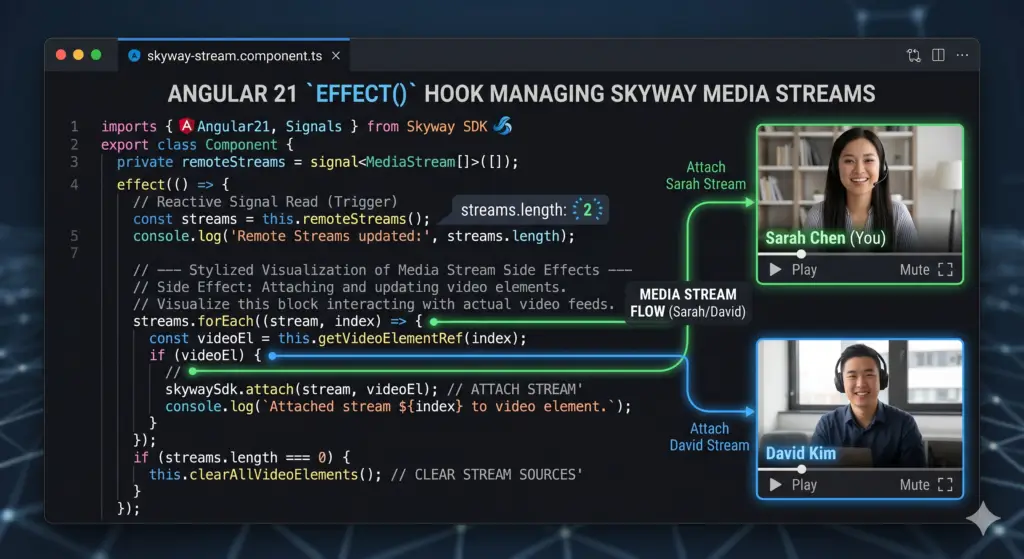Click the 'Sarah Chen (You)' name caption
Viewport: 1024px width, 559px height.
coord(825,238)
